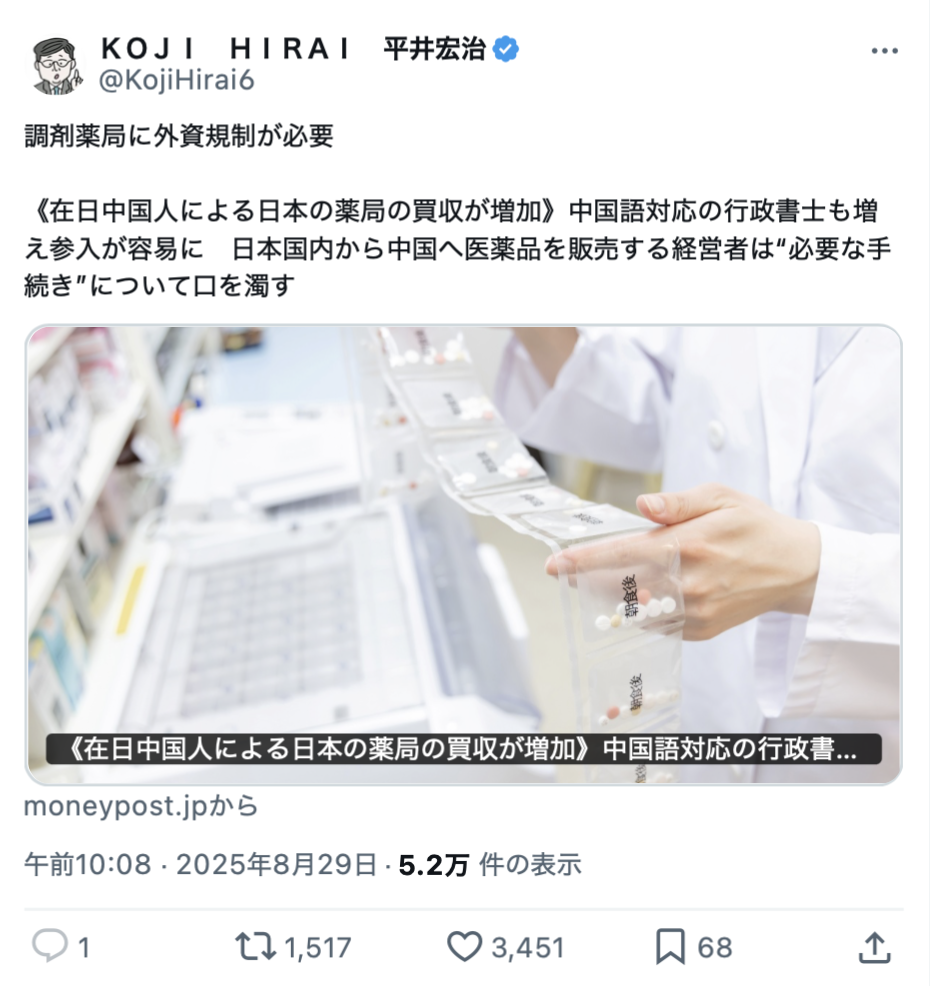Follow the moneypost.jpから source link
930x986 pixels.
(x=141, y=806)
